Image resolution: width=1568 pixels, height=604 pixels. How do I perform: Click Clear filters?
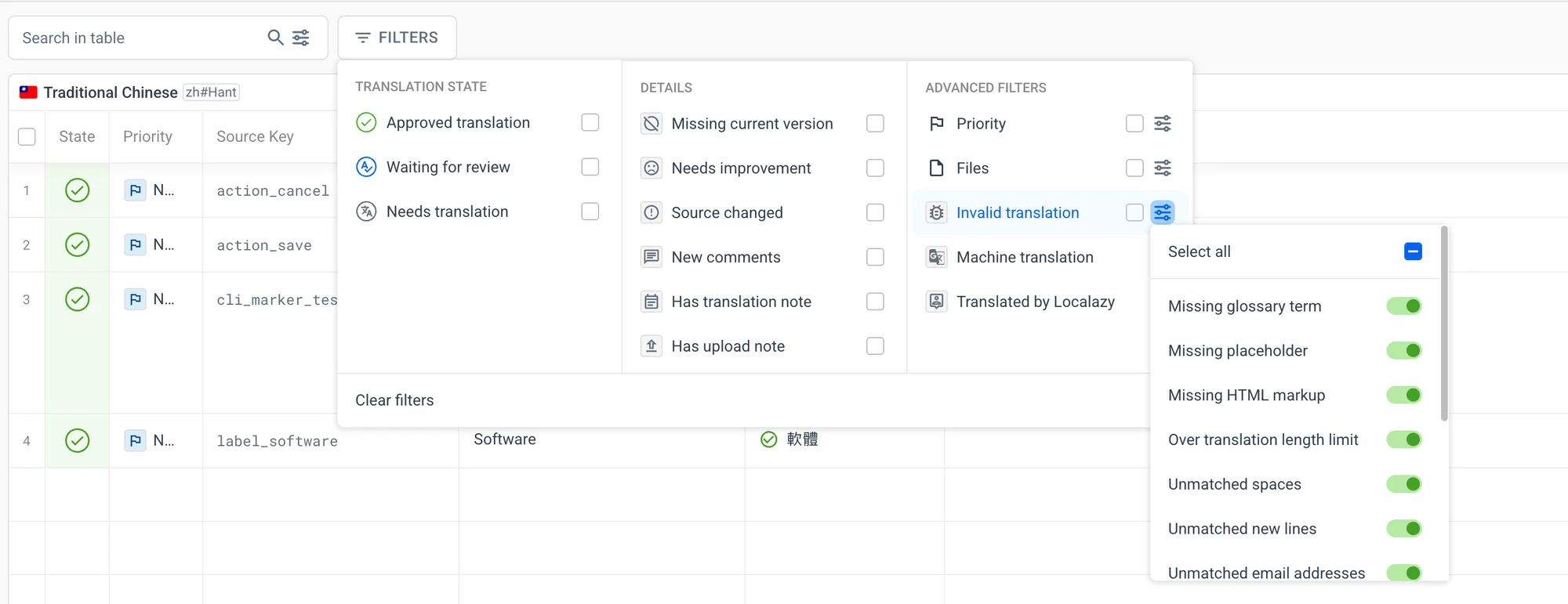tap(394, 400)
